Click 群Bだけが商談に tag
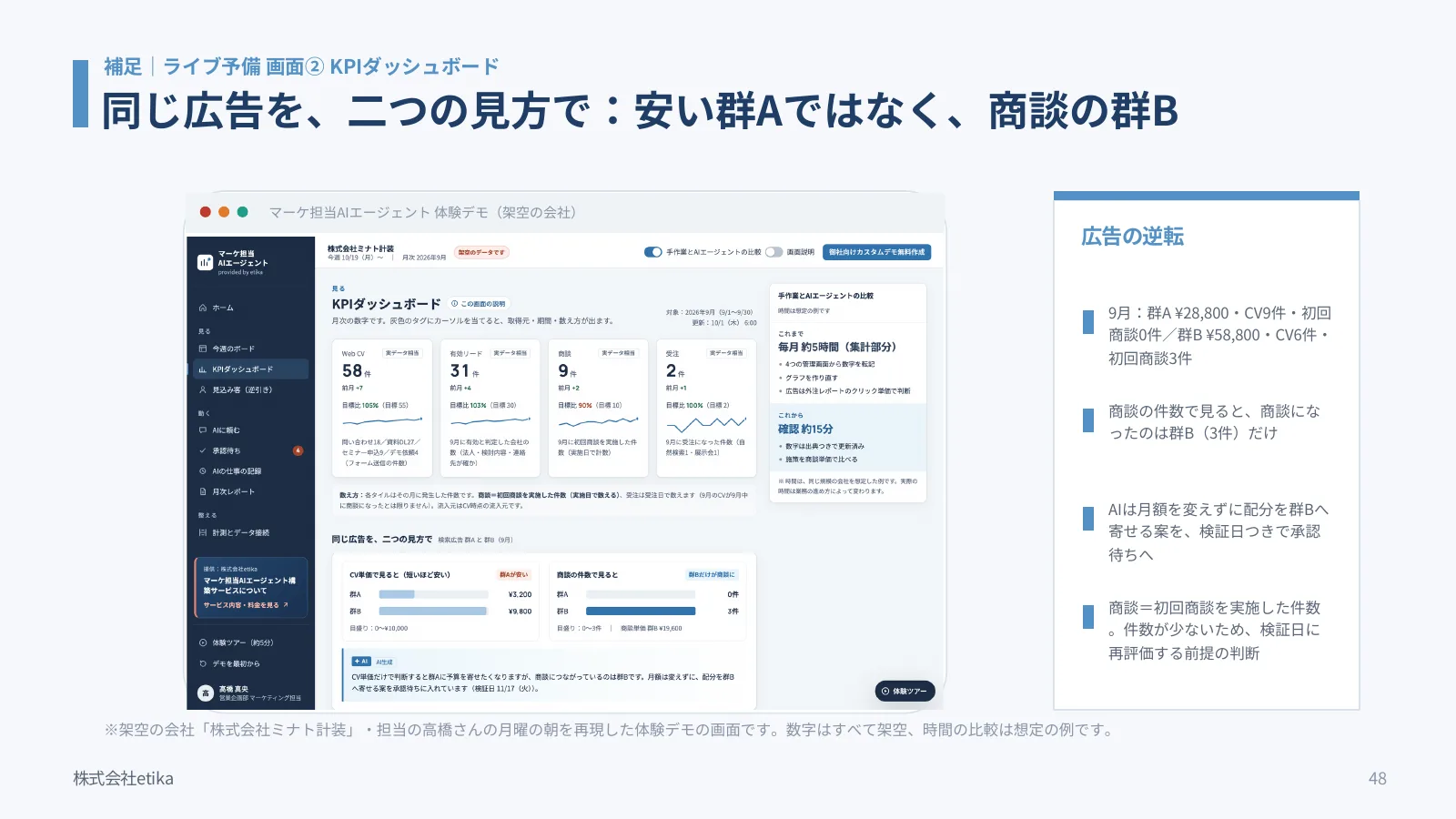The image size is (1456, 819). click(712, 575)
